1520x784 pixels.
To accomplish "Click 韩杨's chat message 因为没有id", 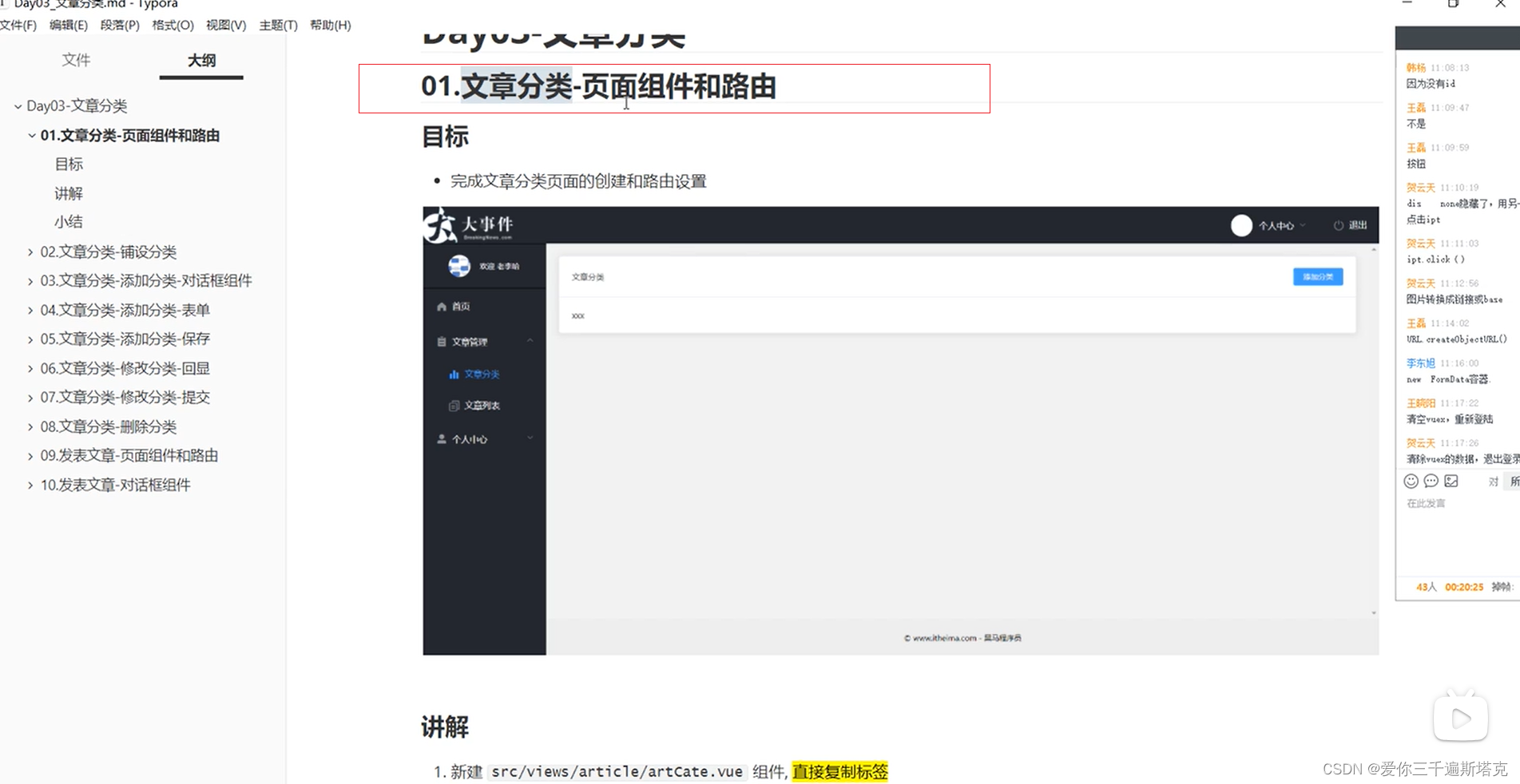I will tap(1431, 84).
